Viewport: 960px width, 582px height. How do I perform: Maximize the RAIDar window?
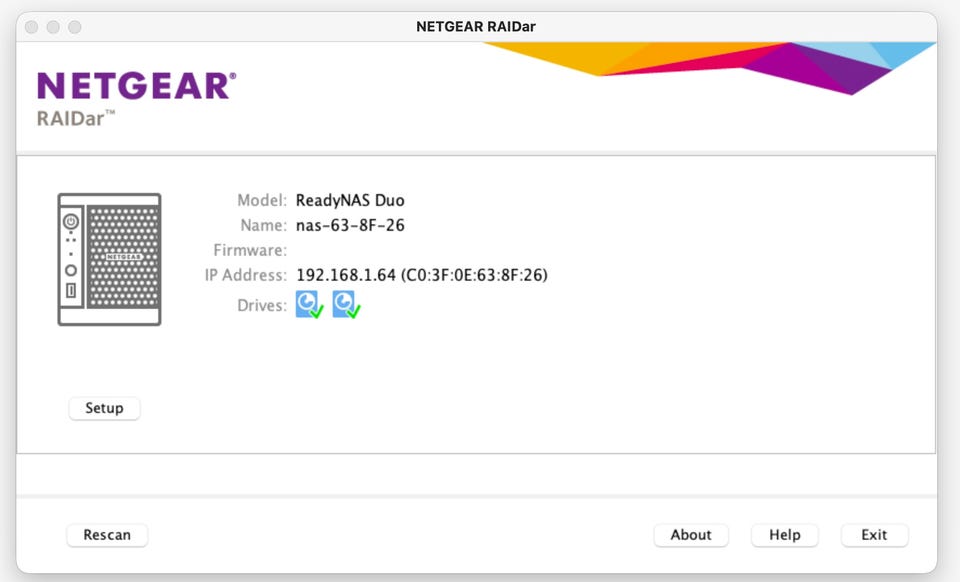click(75, 27)
